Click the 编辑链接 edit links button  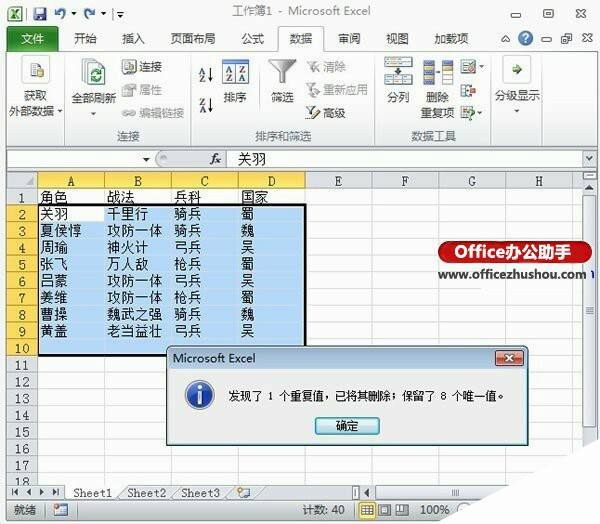click(153, 113)
